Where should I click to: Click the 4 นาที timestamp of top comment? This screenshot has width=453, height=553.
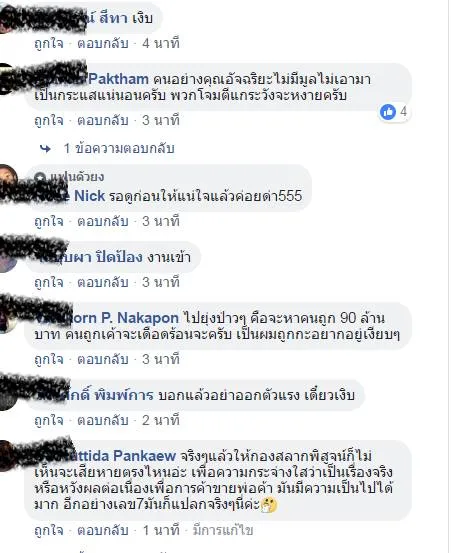161,44
